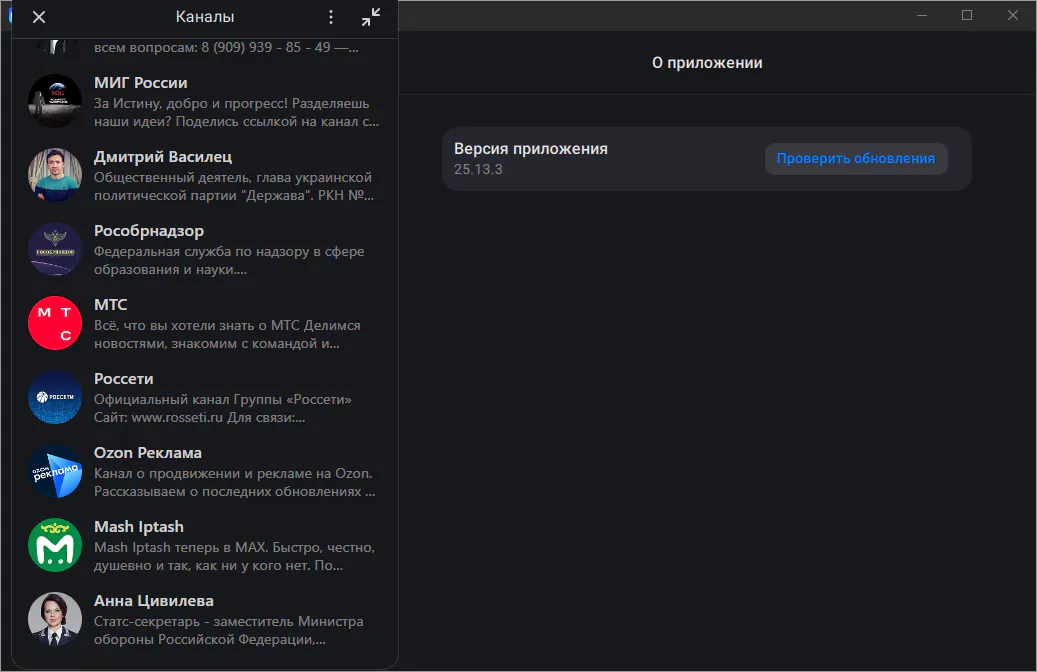This screenshot has width=1037, height=672.
Task: Open the green Mash Iptash icon
Action: (x=55, y=545)
